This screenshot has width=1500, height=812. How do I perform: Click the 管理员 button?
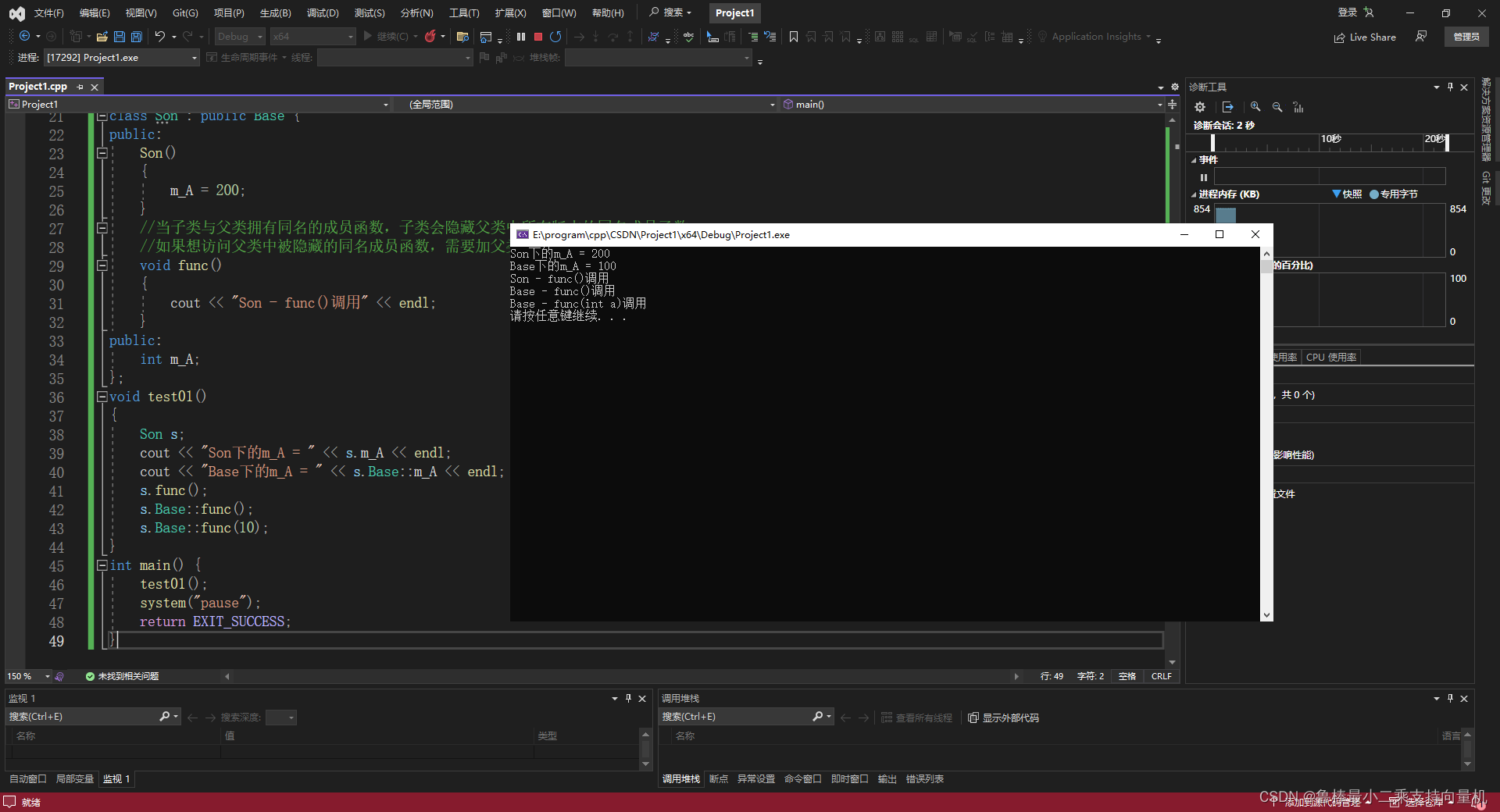pyautogui.click(x=1466, y=37)
